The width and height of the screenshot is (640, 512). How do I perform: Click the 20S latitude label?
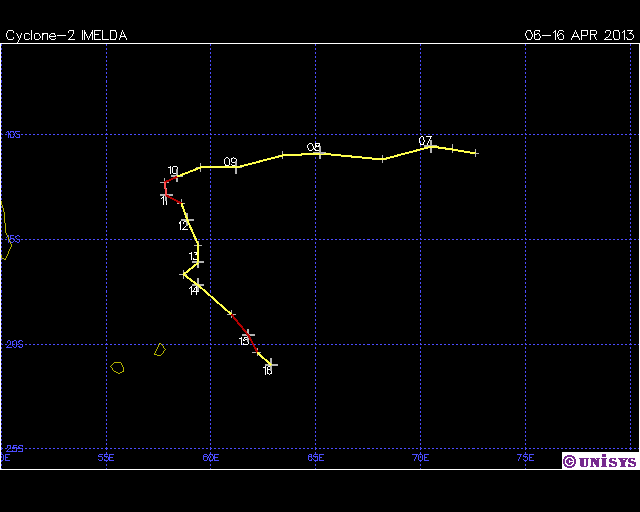tap(12, 344)
